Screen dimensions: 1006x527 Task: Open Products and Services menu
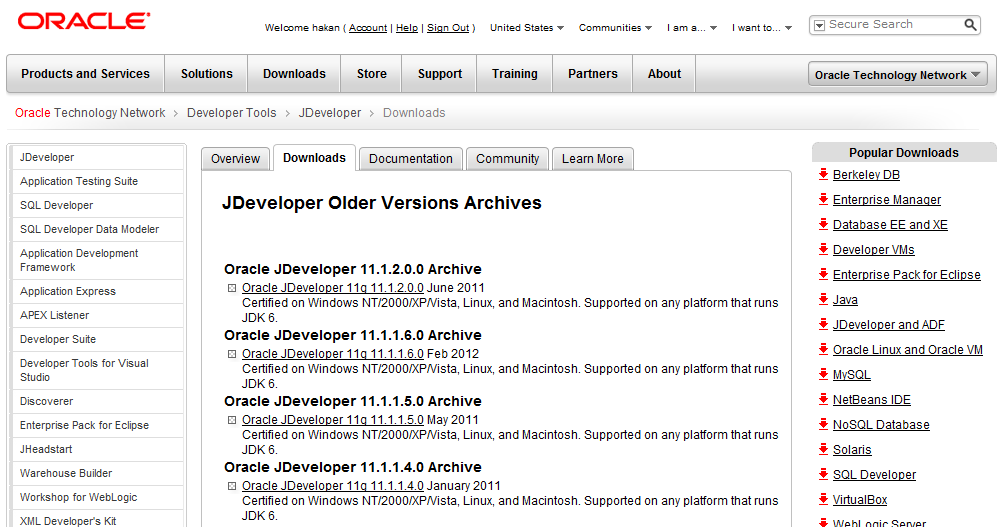click(x=85, y=74)
